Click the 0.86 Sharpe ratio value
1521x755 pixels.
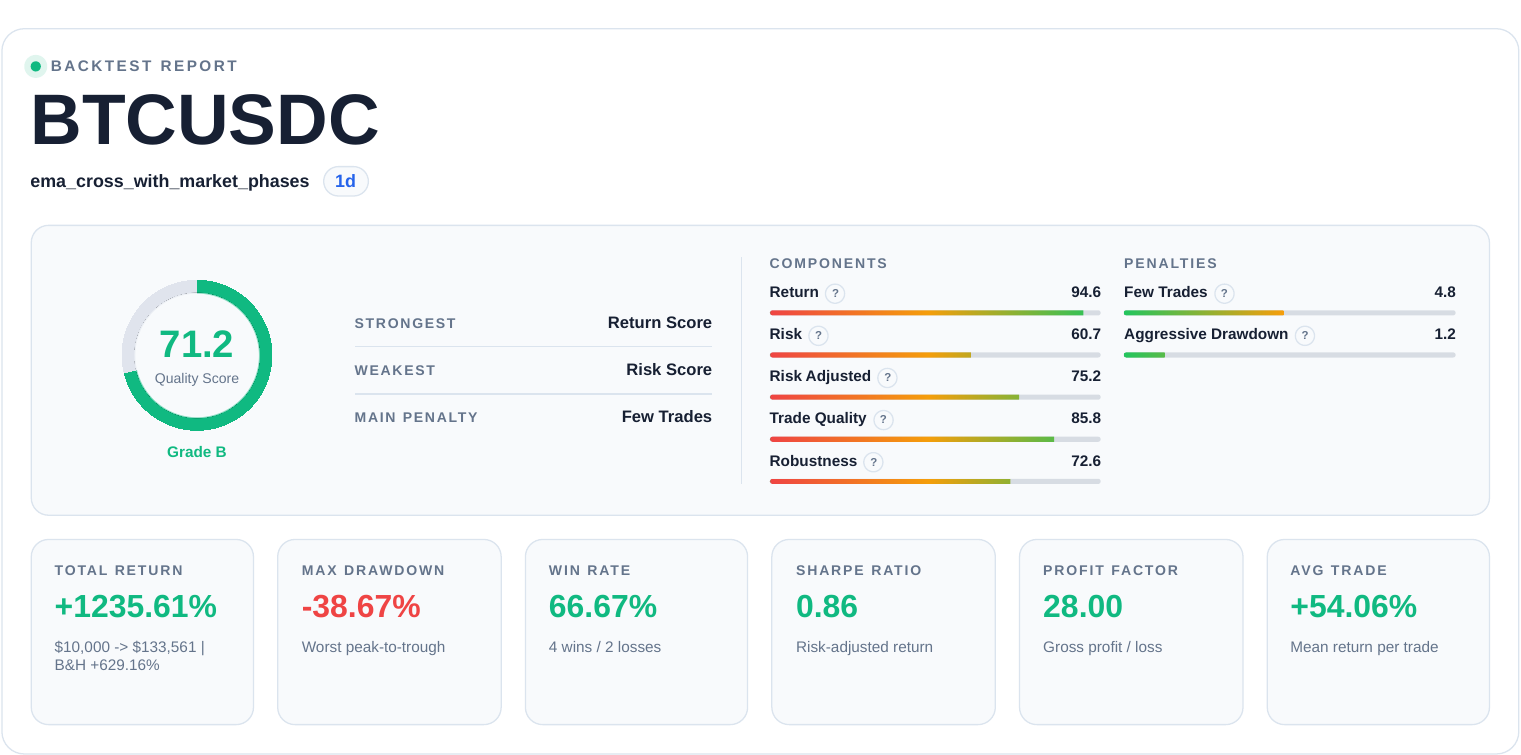827,607
